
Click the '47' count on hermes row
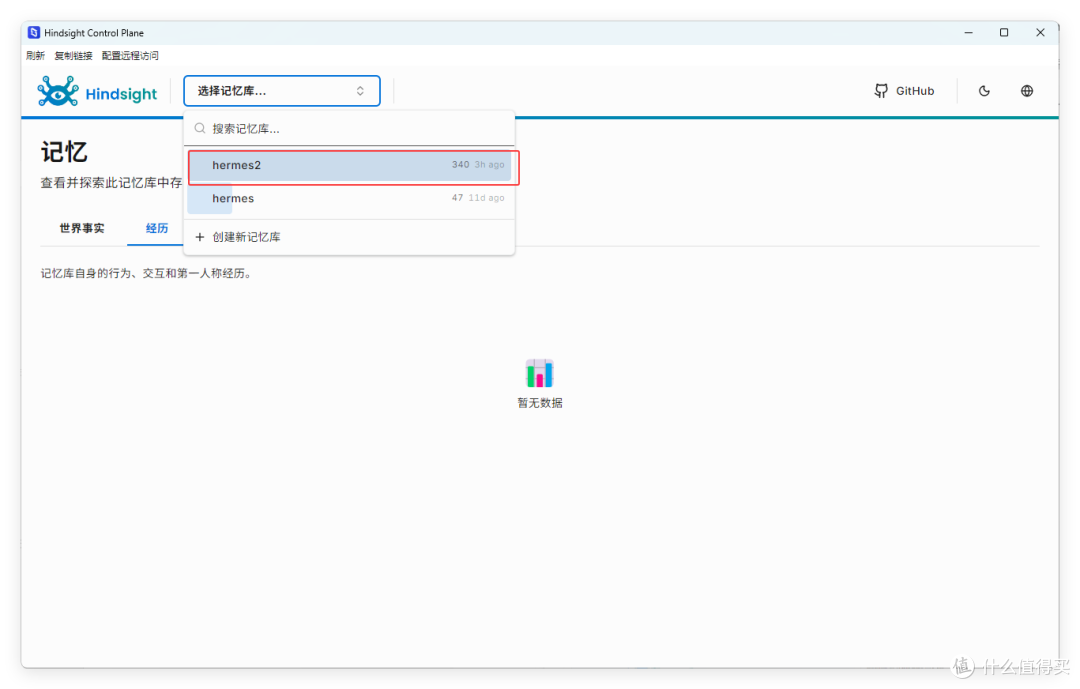pyautogui.click(x=457, y=198)
